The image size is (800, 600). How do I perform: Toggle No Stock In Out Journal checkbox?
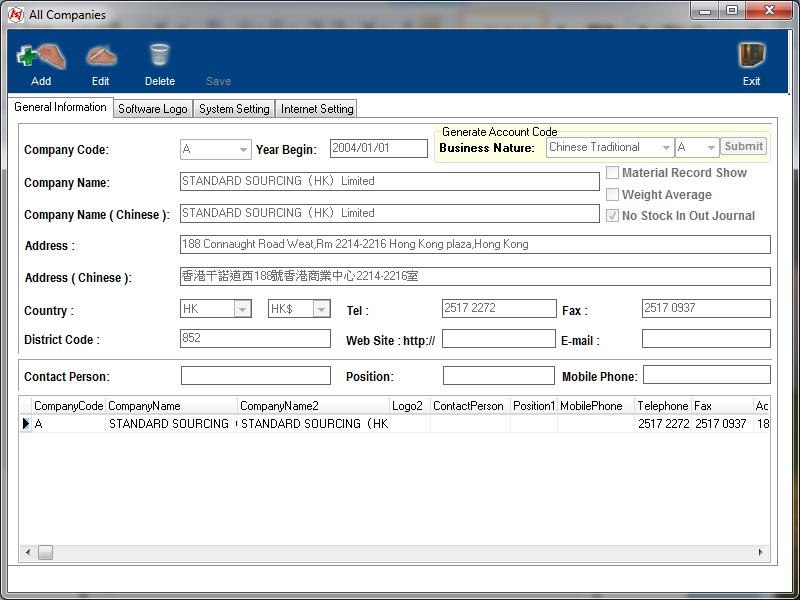(612, 216)
